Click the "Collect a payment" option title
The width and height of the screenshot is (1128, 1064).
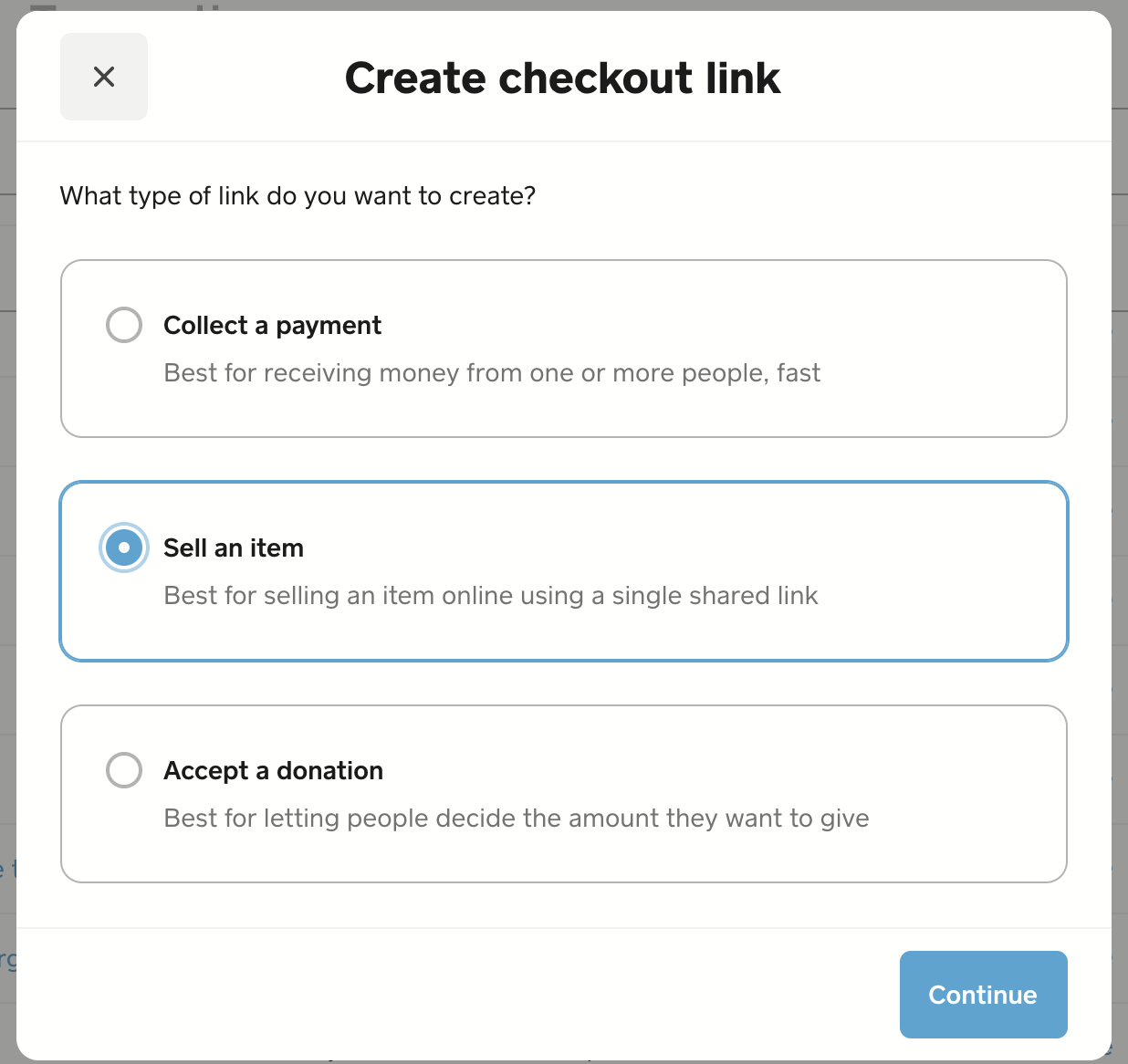[x=272, y=326]
